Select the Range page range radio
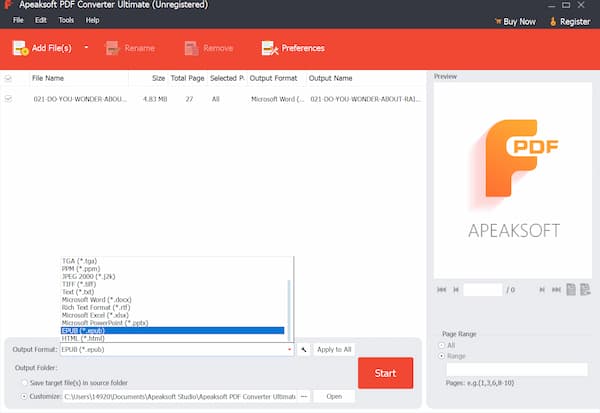Screen dimensions: 600x413 442,356
